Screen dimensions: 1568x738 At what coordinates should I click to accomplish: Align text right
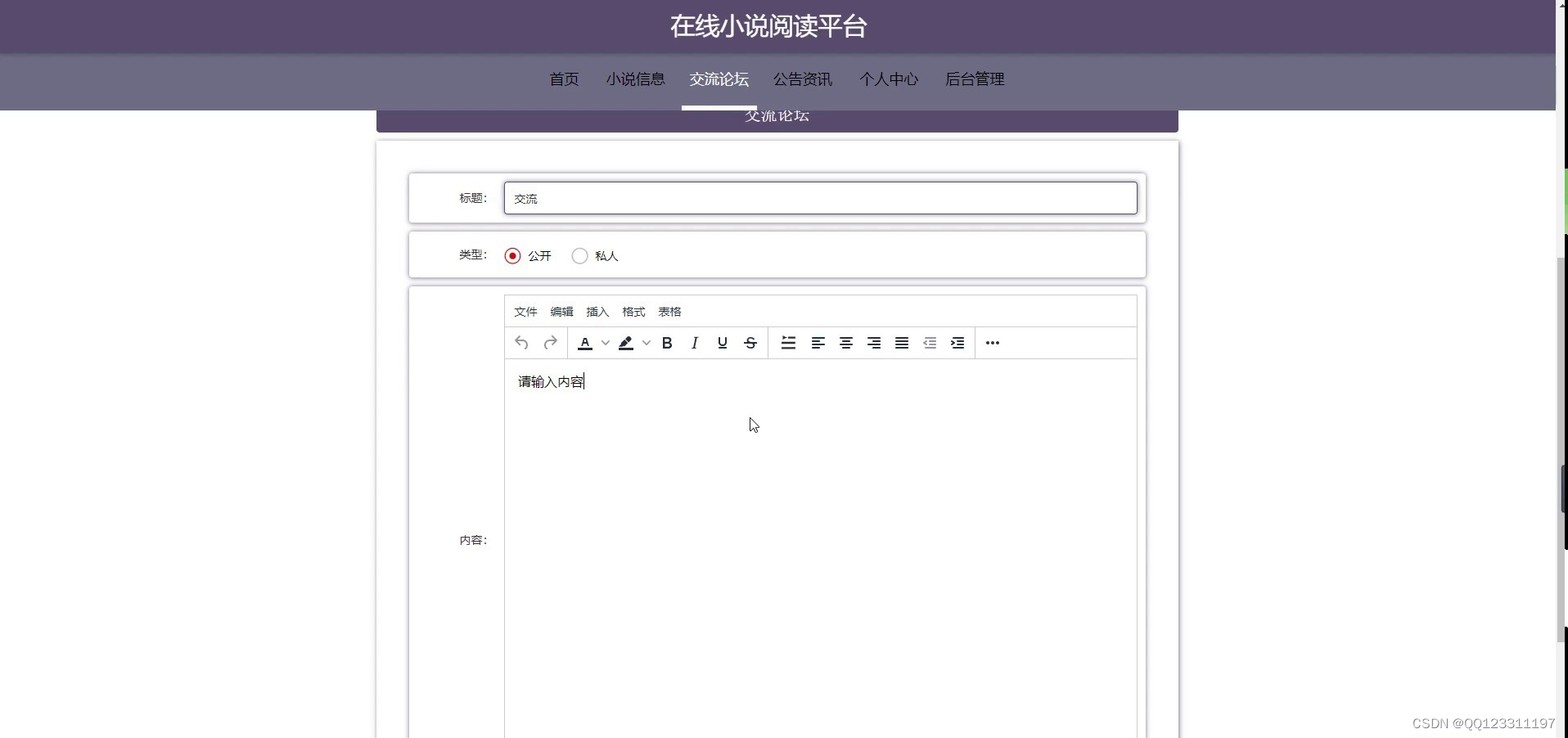pos(874,343)
